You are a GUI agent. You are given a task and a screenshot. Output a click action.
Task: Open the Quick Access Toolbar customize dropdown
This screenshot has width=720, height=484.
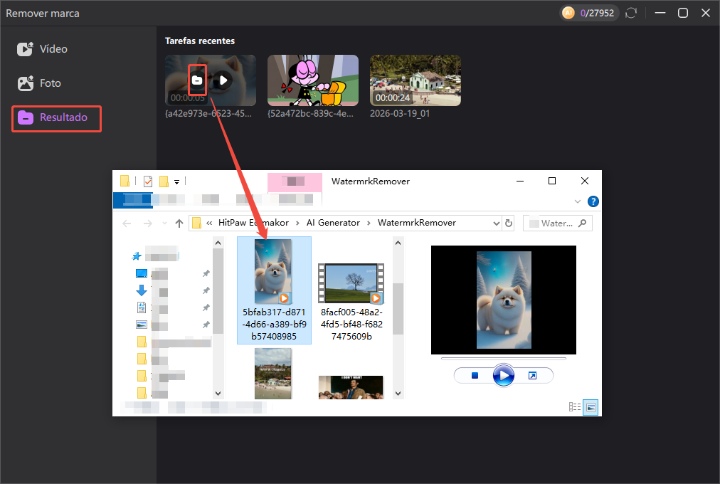(x=176, y=182)
